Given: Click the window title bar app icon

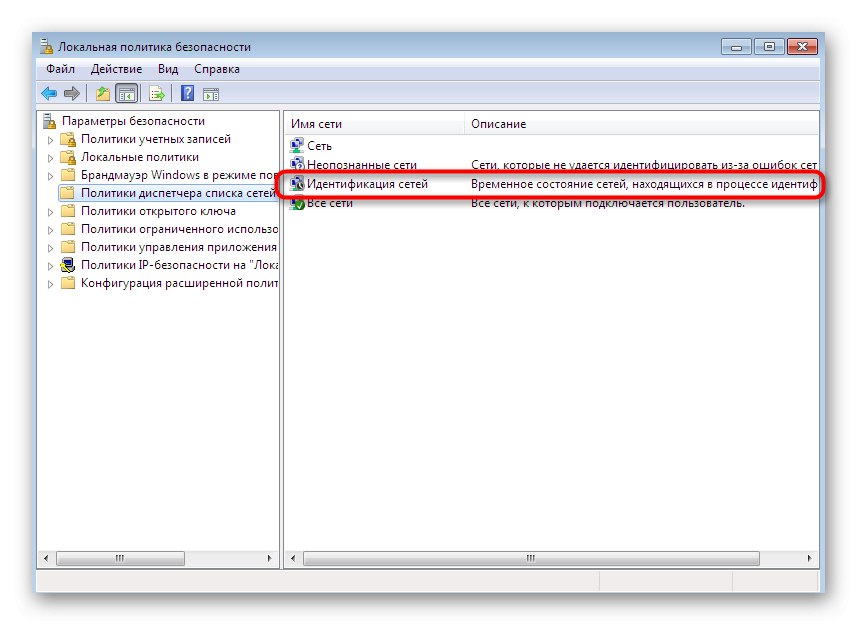Looking at the screenshot, I should [x=46, y=46].
